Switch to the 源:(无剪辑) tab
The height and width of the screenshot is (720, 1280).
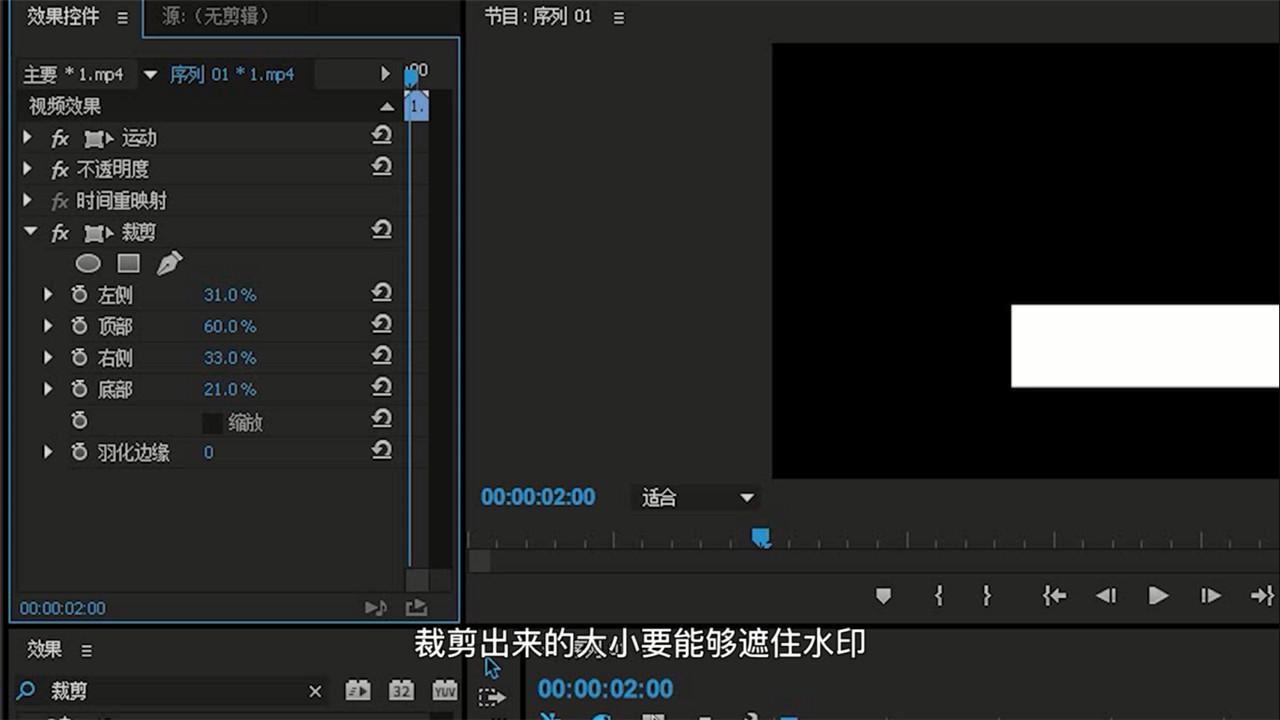pyautogui.click(x=215, y=17)
